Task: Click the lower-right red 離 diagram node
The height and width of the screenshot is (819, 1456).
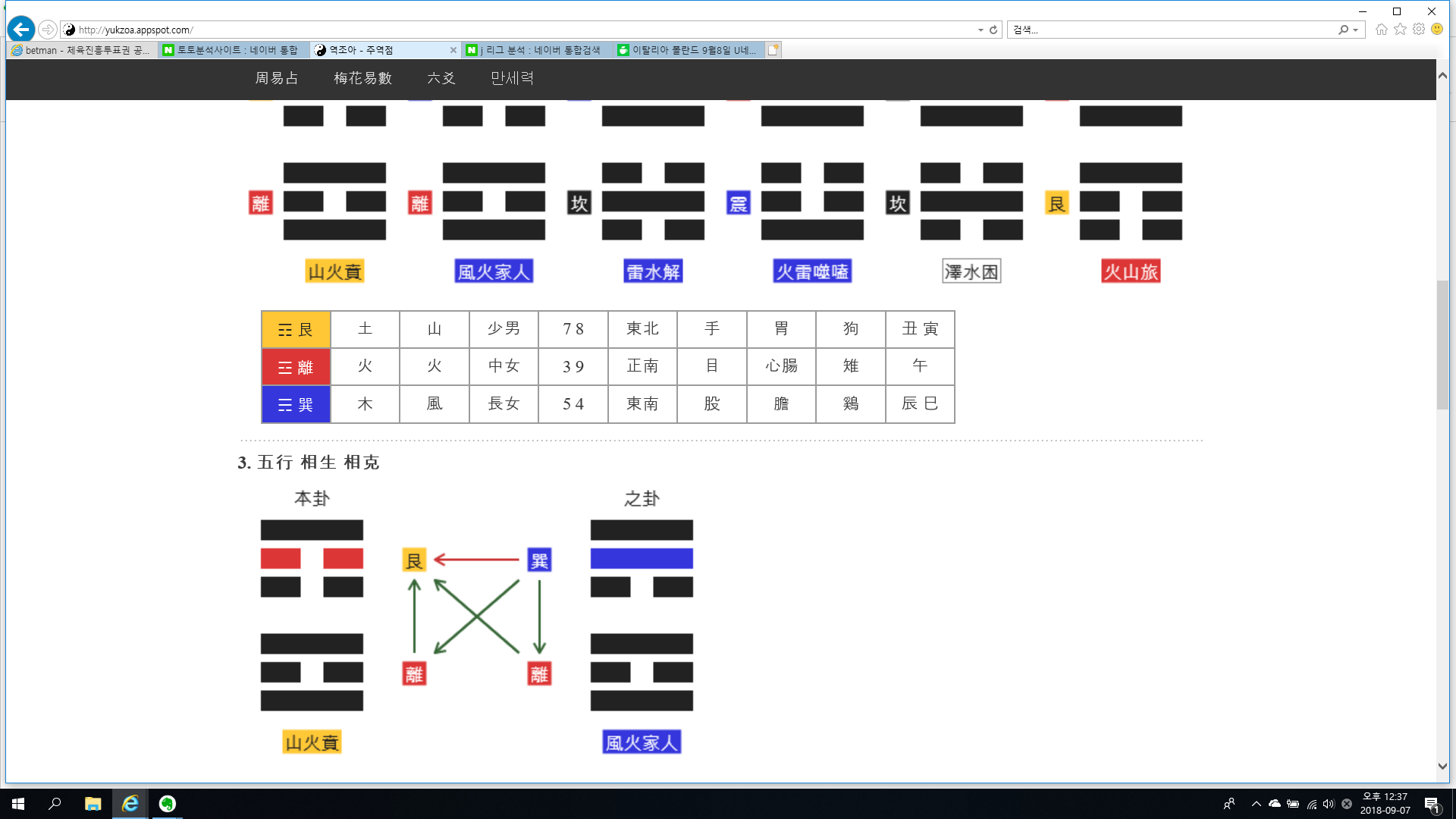Action: 539,673
